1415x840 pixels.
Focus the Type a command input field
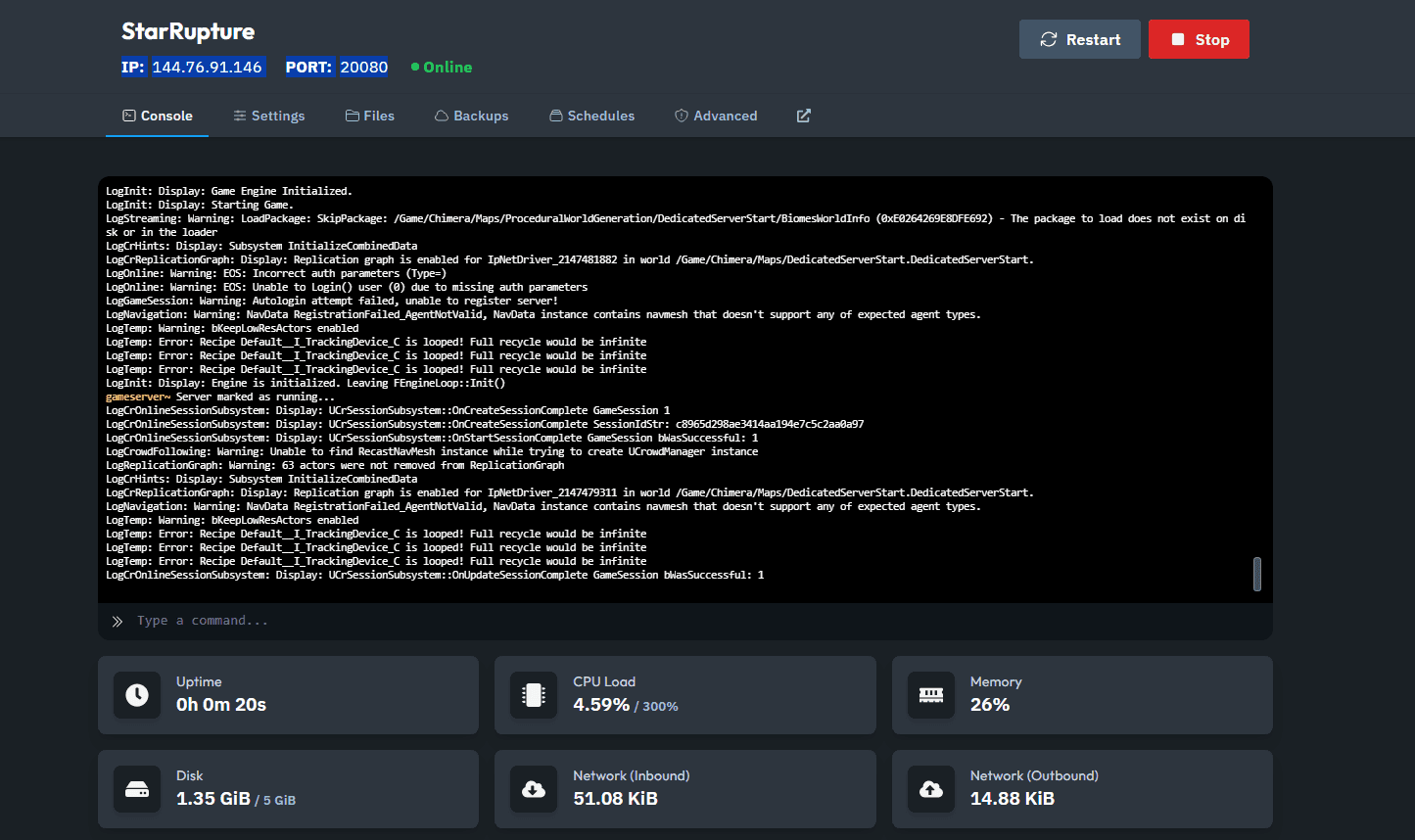(x=685, y=621)
